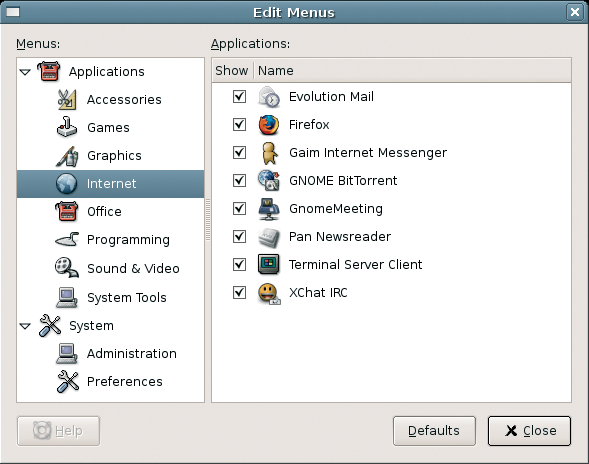Click the Terminal Server Client icon
589x464 pixels.
pos(269,264)
